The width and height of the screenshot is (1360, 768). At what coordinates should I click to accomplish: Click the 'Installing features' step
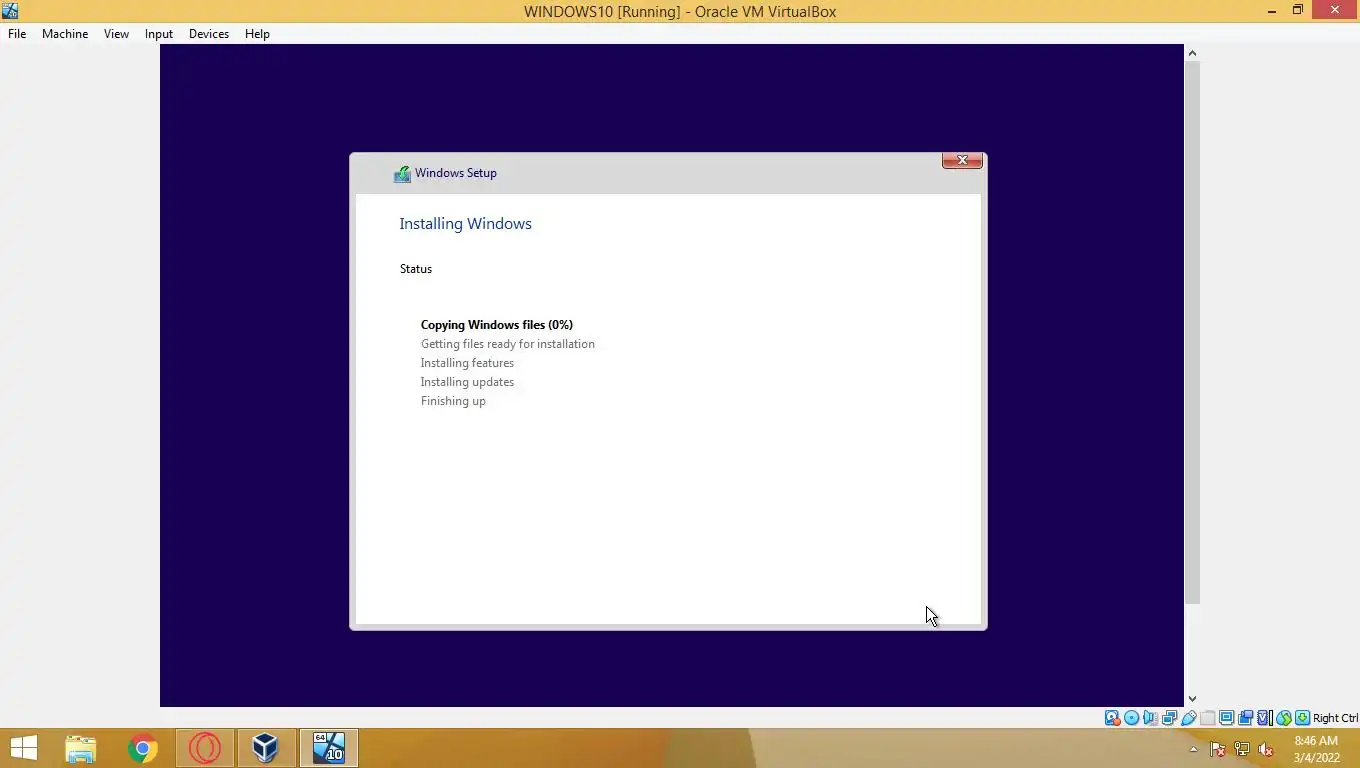(x=467, y=363)
